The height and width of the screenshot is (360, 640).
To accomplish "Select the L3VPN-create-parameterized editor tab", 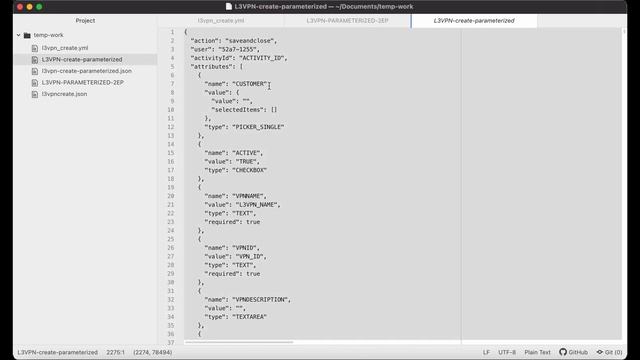I will (x=474, y=20).
